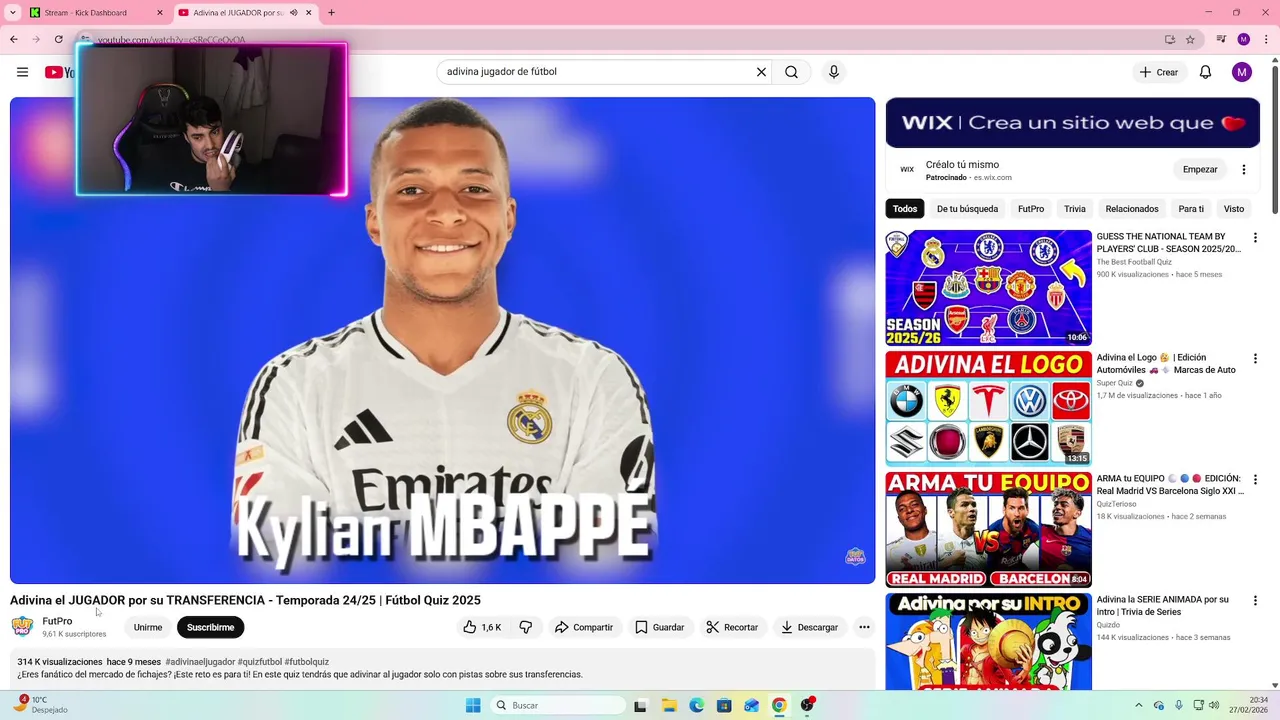Open Windows Start menu
Image resolution: width=1280 pixels, height=720 pixels.
click(x=473, y=705)
